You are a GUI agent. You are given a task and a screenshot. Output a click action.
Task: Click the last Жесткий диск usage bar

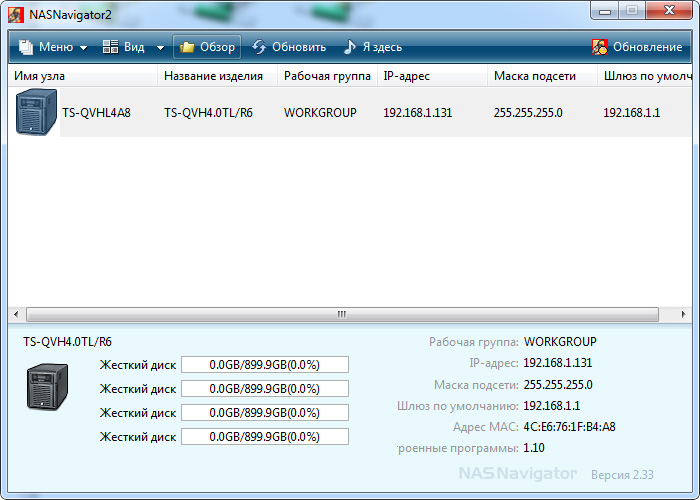264,437
